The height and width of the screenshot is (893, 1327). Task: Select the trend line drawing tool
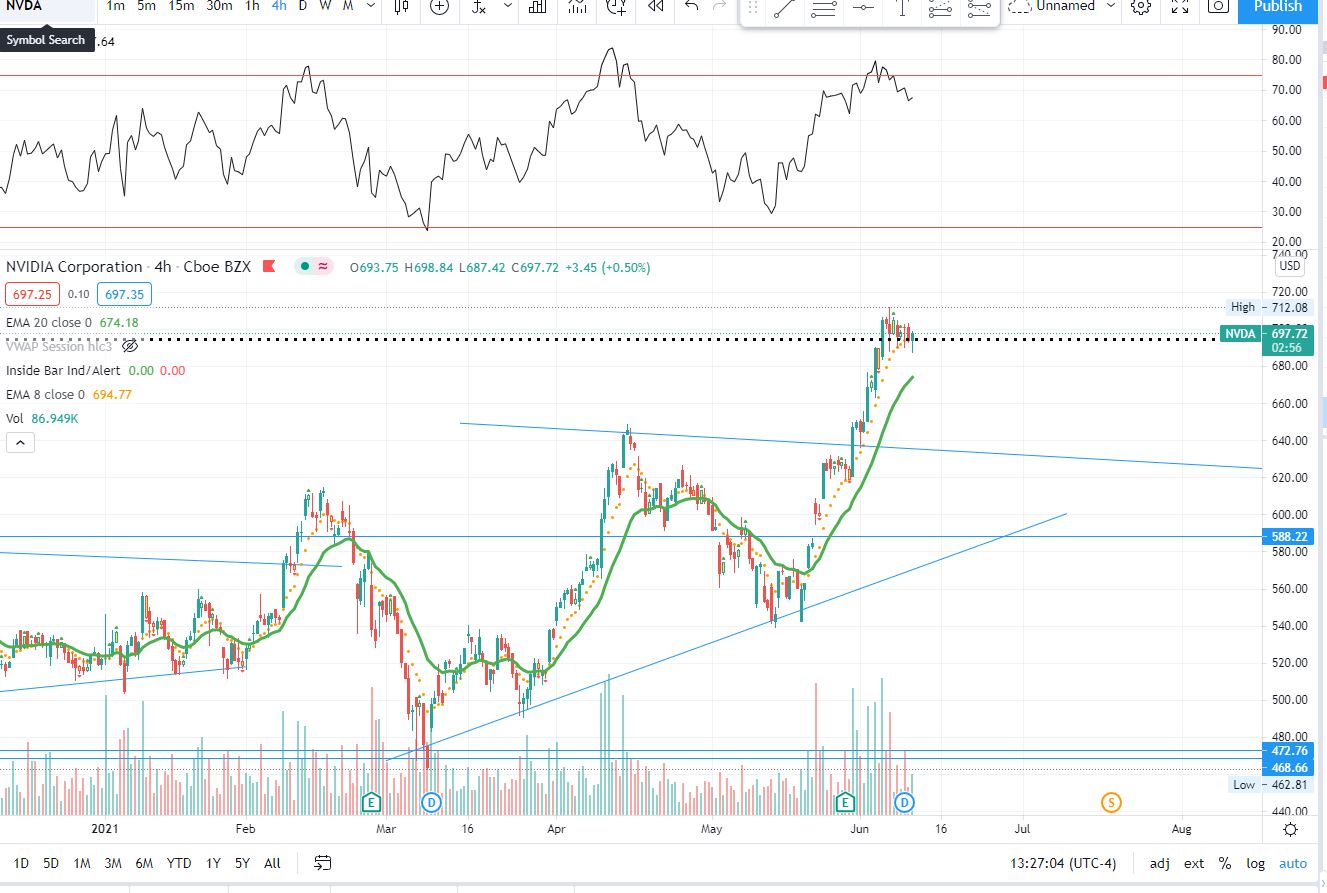785,7
